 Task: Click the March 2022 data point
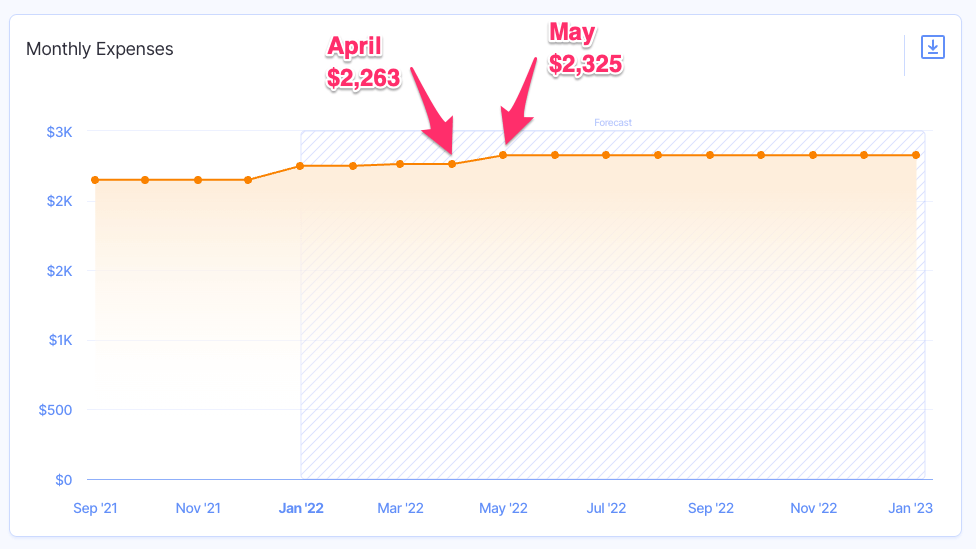[400, 164]
